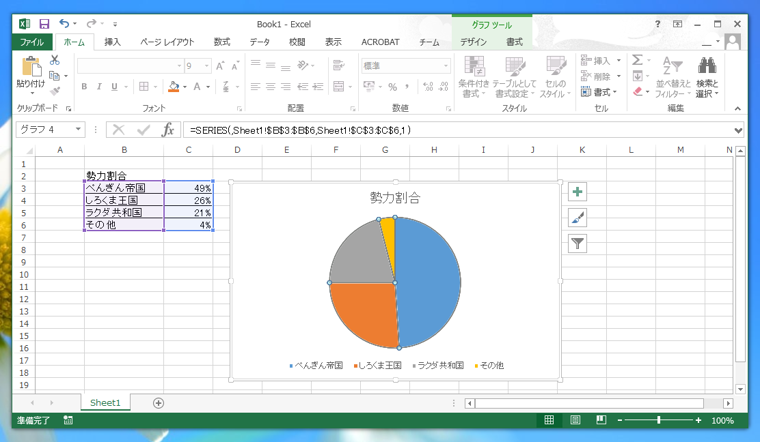
Task: Click the Decrease Font Size icon
Action: point(236,66)
